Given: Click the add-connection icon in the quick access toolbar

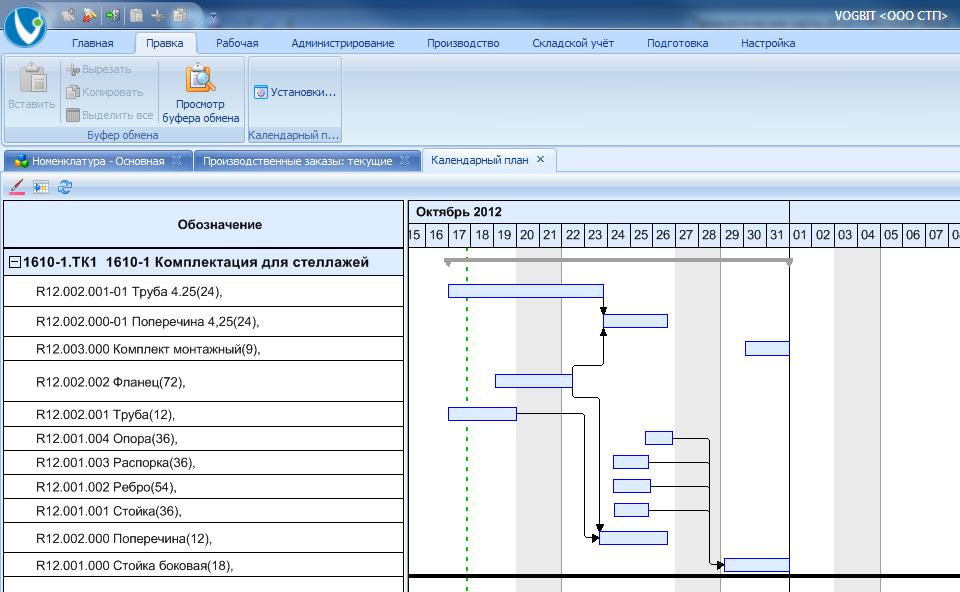Looking at the screenshot, I should coord(68,15).
